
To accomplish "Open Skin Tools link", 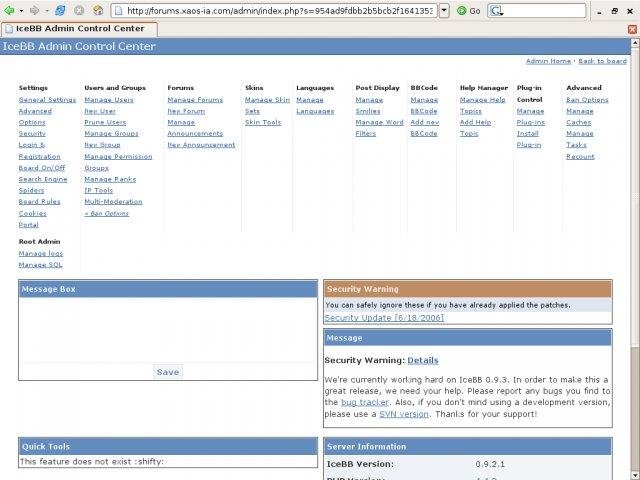I will (x=263, y=122).
